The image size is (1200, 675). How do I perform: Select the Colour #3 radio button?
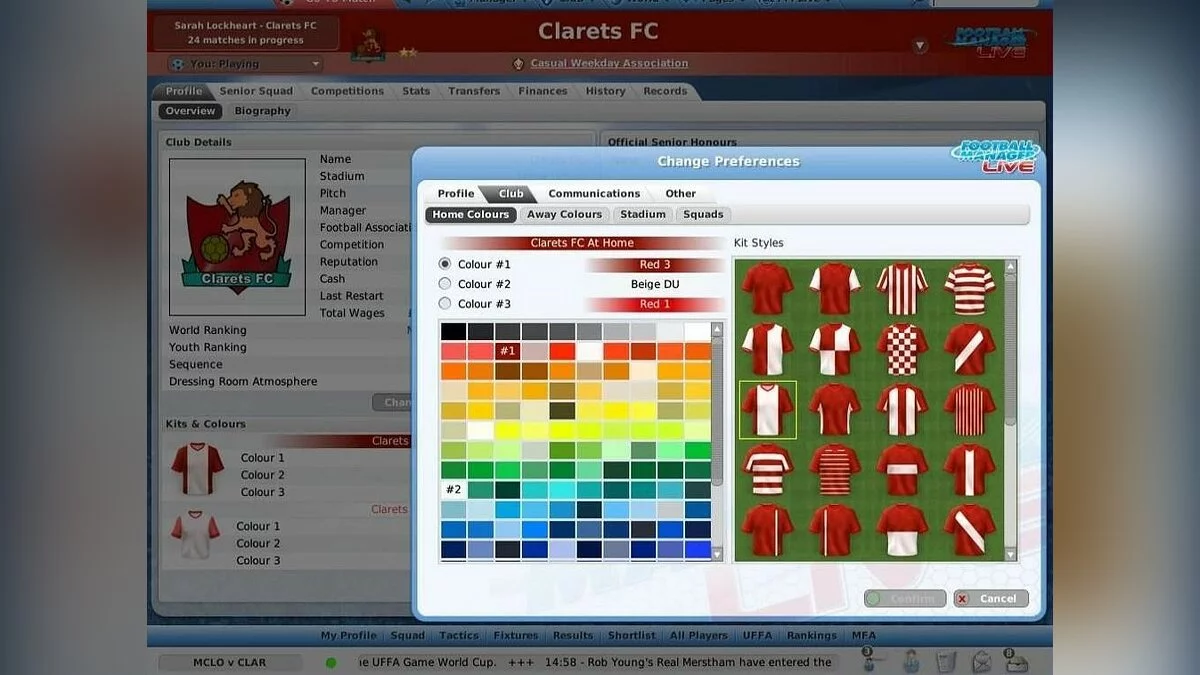click(445, 304)
